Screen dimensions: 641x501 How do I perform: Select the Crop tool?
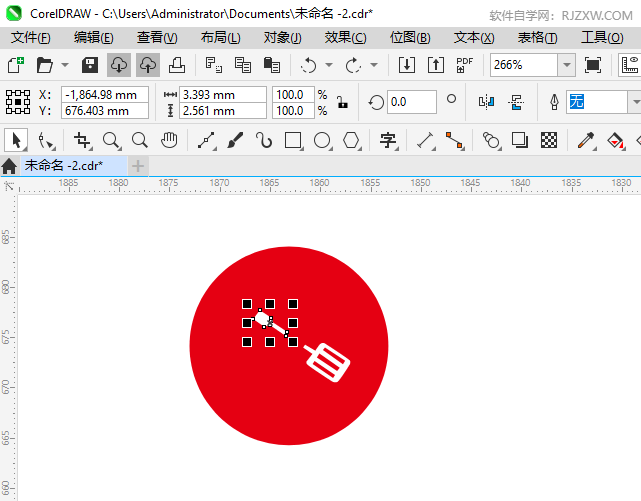[83, 141]
